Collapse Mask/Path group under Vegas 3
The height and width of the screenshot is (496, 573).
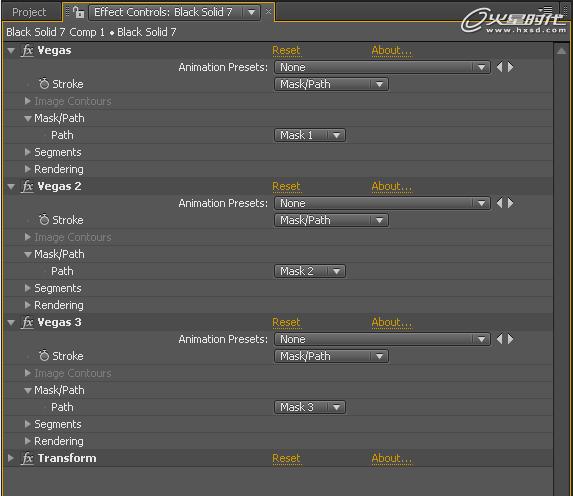click(x=28, y=391)
